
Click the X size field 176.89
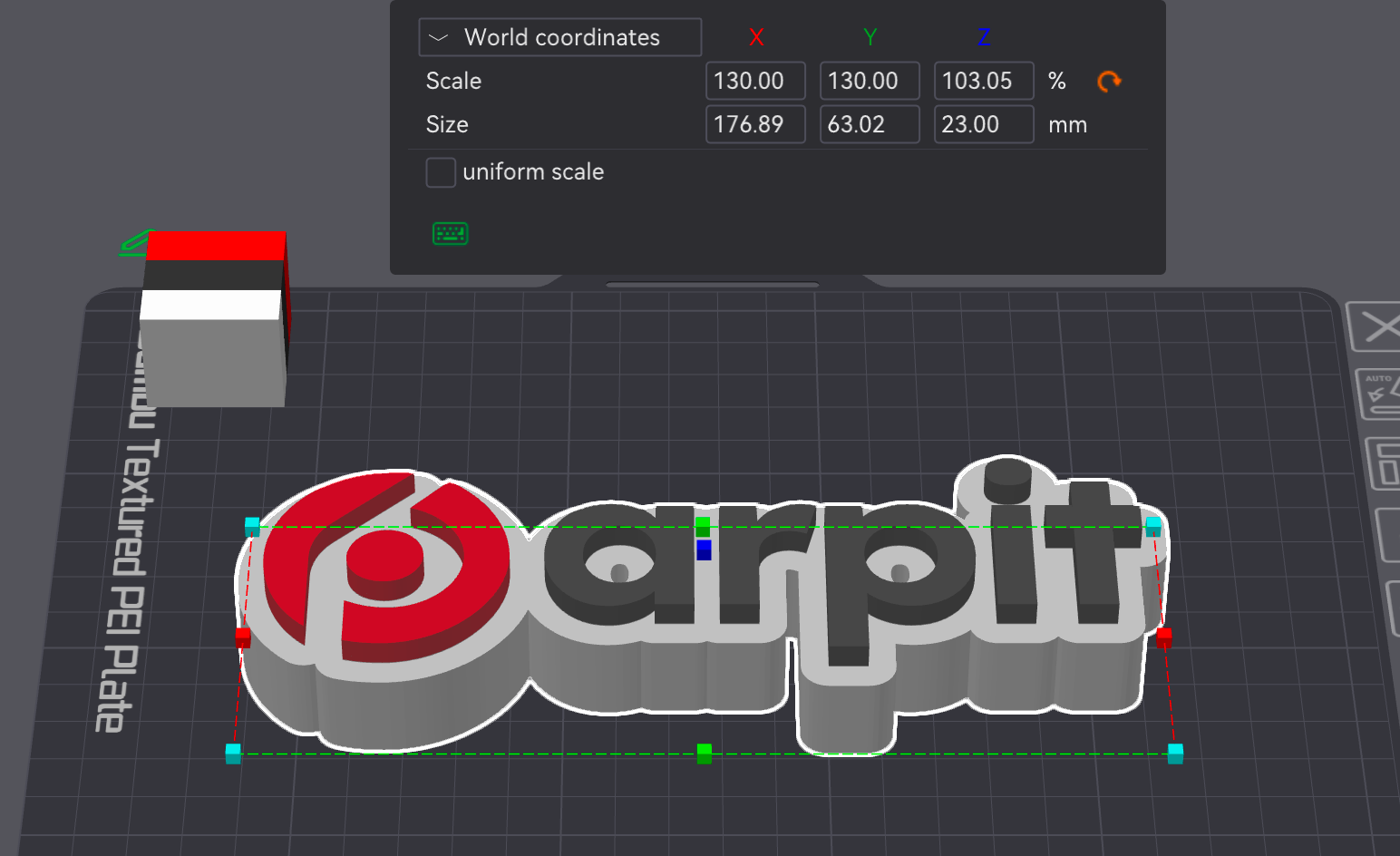tap(755, 124)
